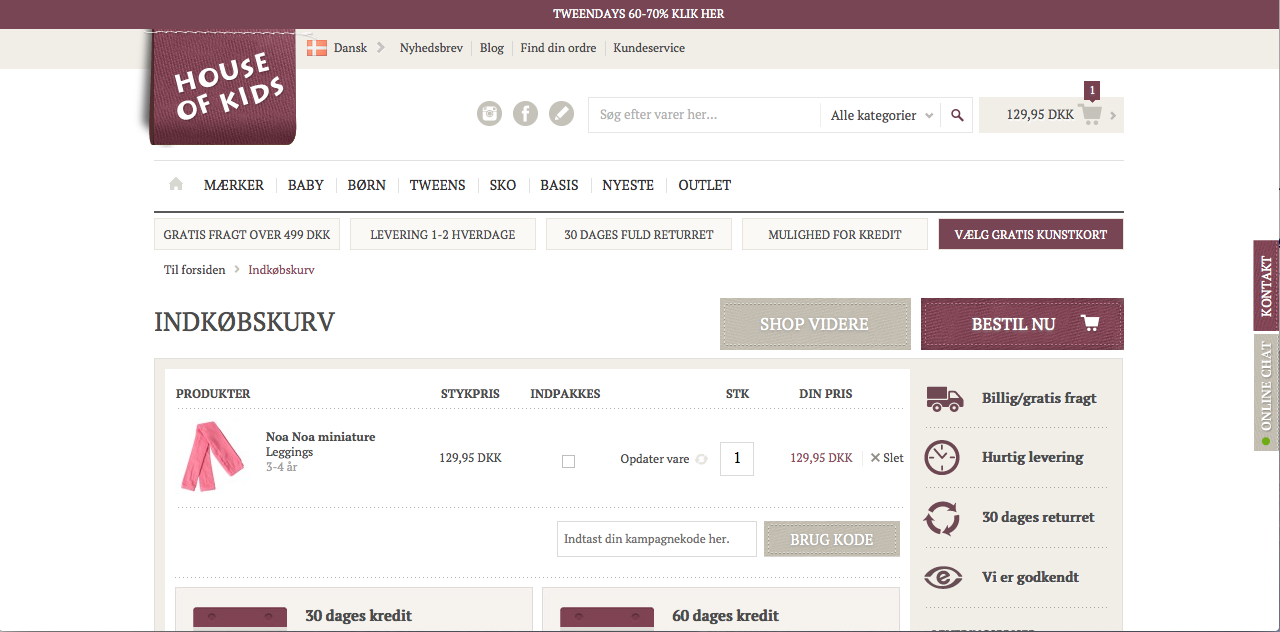Click the refresh icon beside Opdater vare

[x=701, y=459]
